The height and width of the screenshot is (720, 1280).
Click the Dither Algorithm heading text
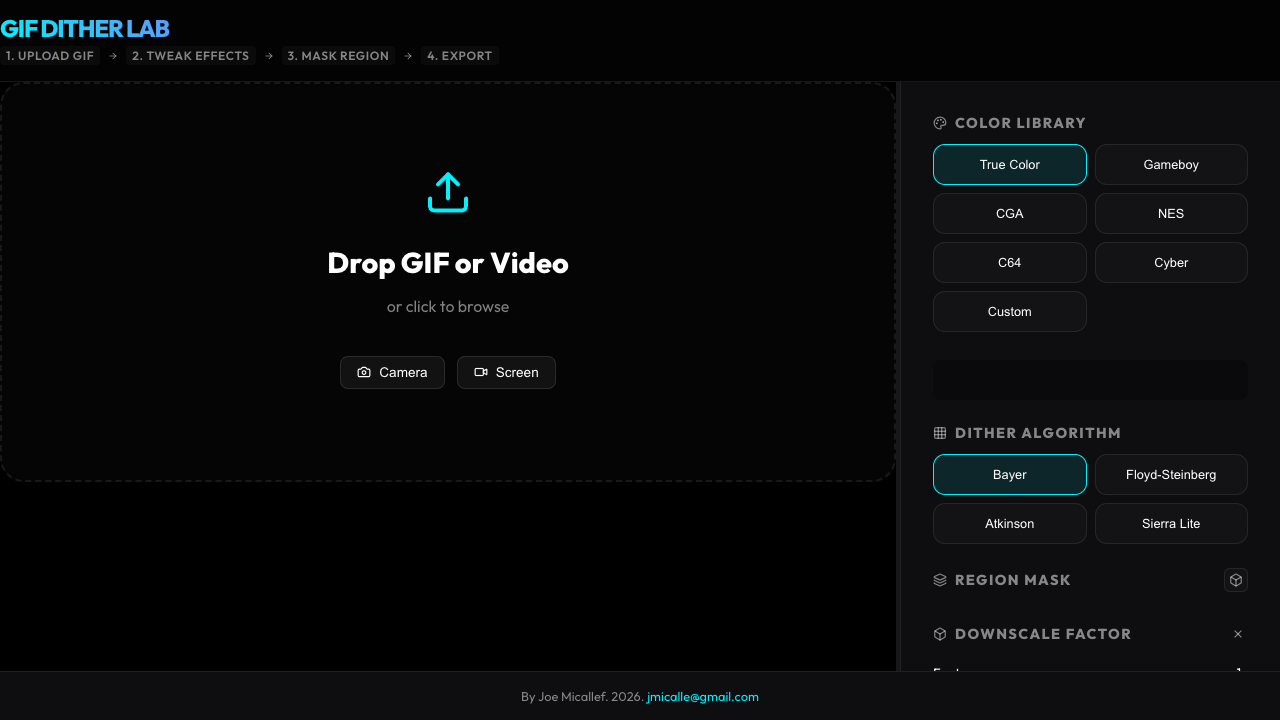(x=1038, y=433)
